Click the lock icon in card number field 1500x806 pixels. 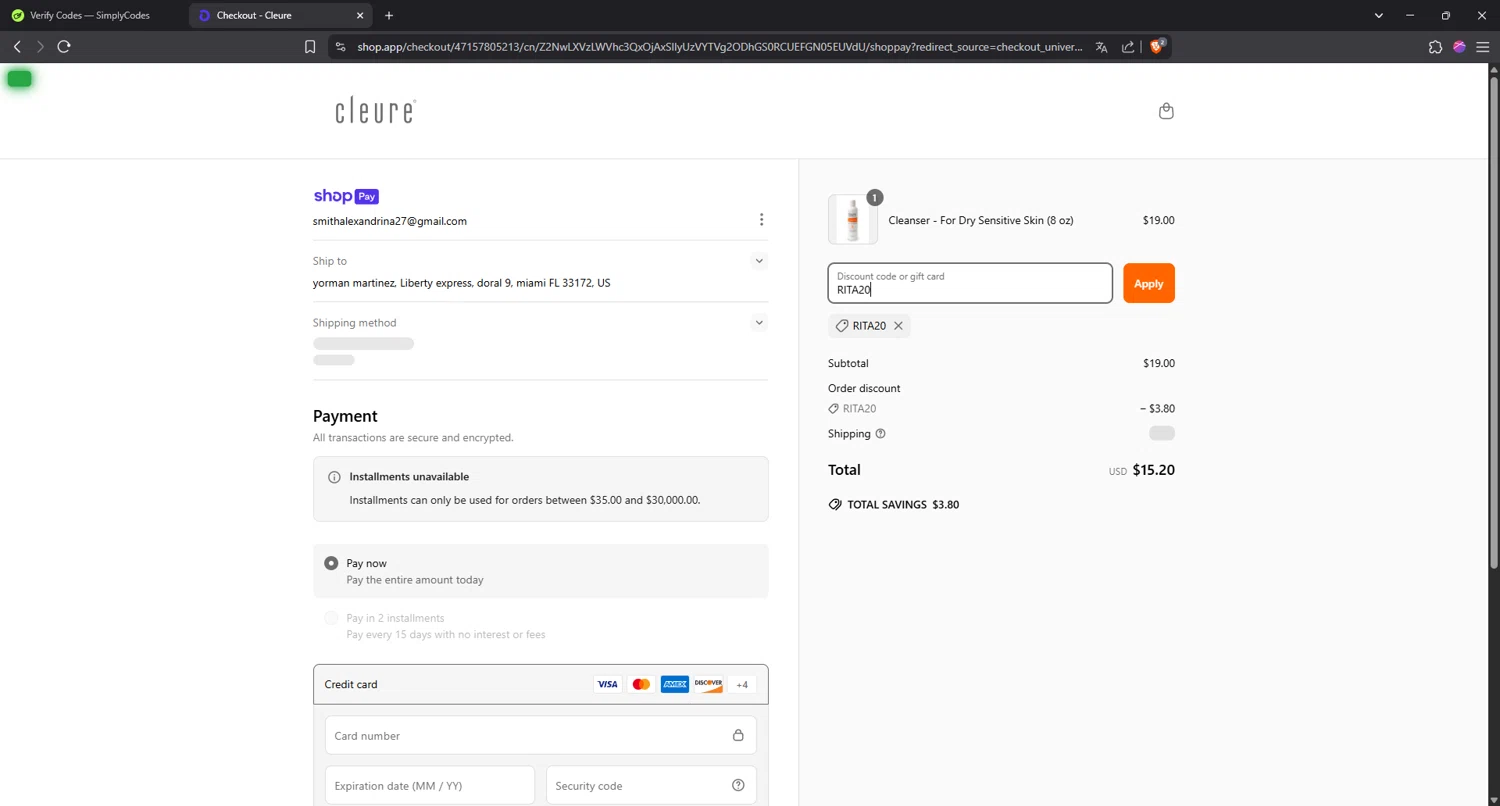coord(738,736)
